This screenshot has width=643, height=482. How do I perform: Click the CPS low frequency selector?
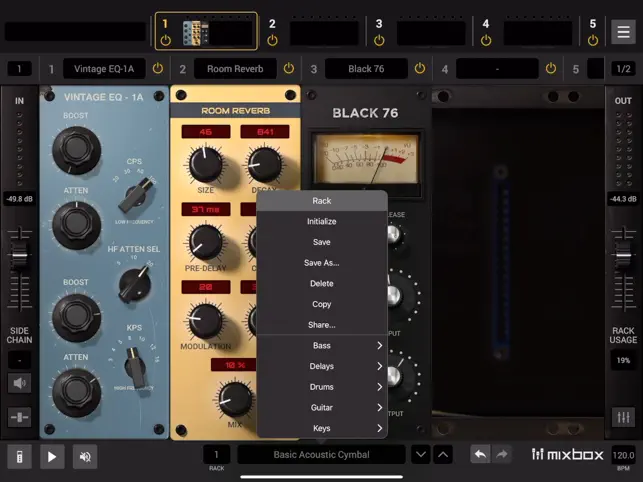pos(137,194)
